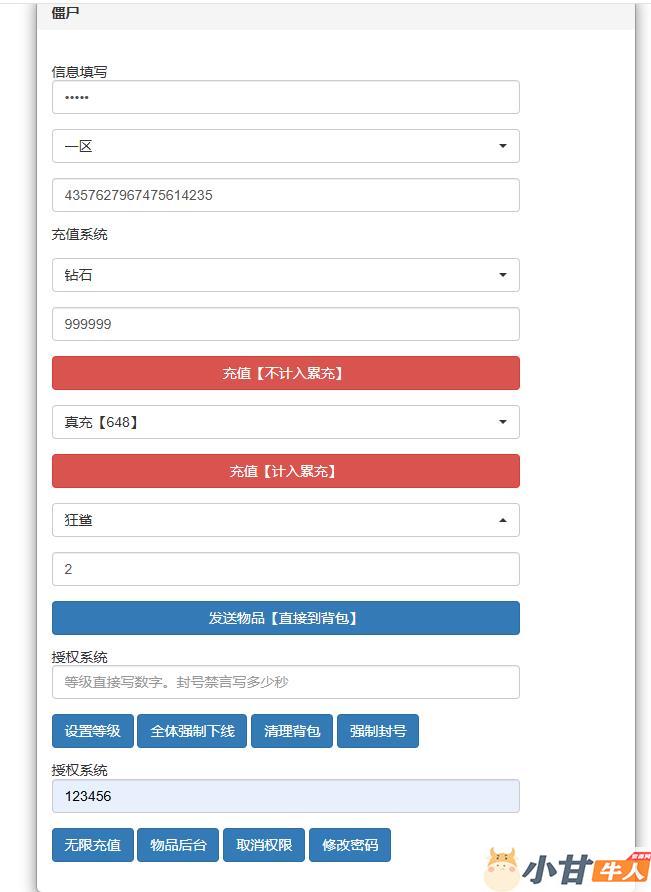Open the 真充【648】 dropdown

(285, 422)
